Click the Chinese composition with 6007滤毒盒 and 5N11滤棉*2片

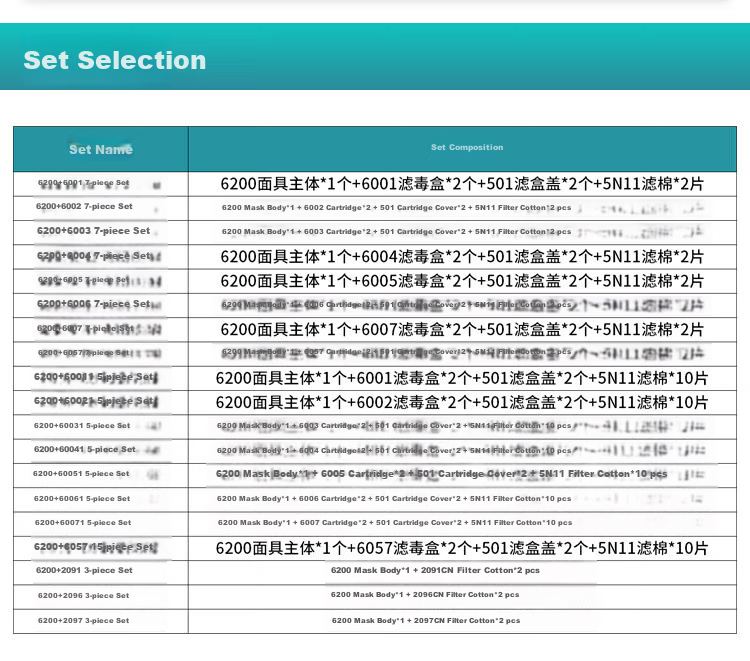click(462, 330)
